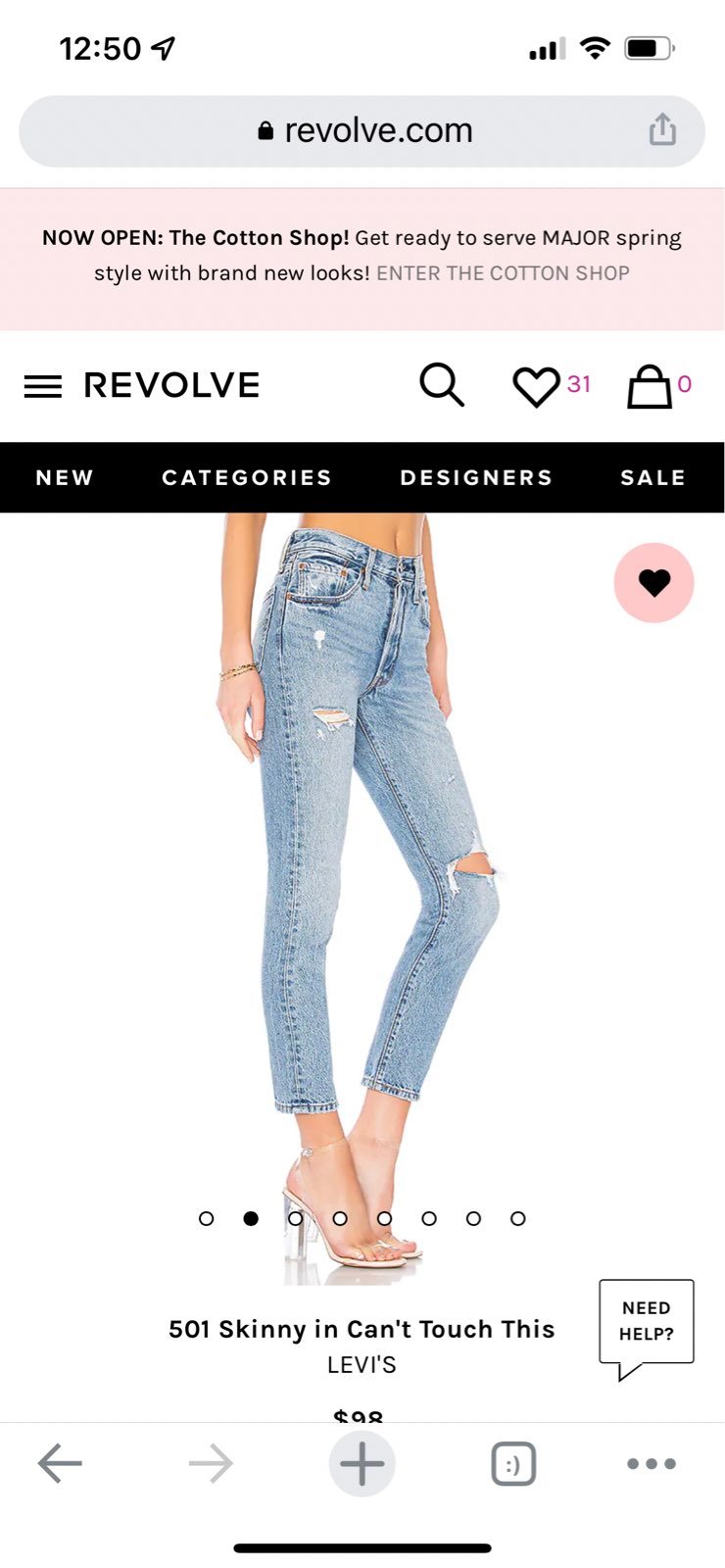Screen dimensions: 725x1568
Task: Open the wishlist heart showing 31
Action: coord(552,385)
